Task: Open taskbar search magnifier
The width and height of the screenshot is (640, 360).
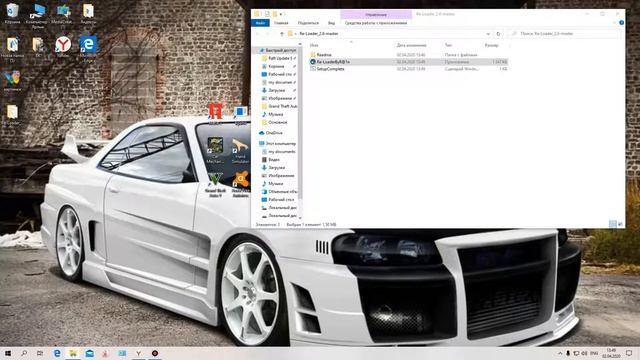Action: pyautogui.click(x=24, y=353)
